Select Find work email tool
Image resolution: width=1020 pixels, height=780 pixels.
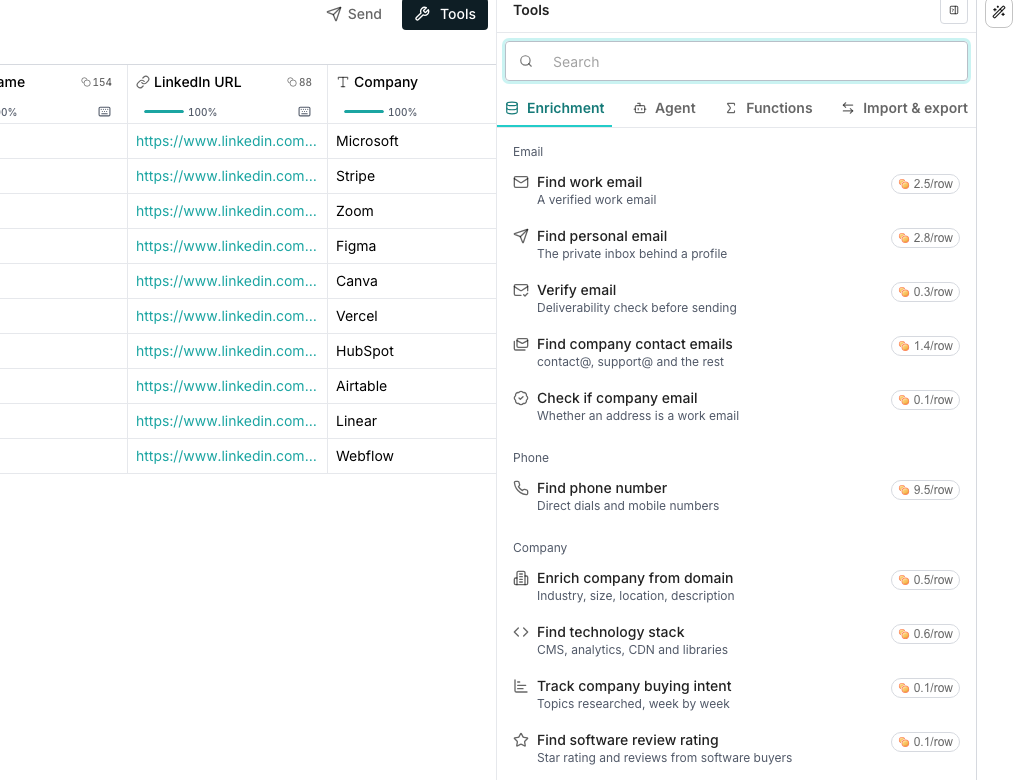click(736, 191)
